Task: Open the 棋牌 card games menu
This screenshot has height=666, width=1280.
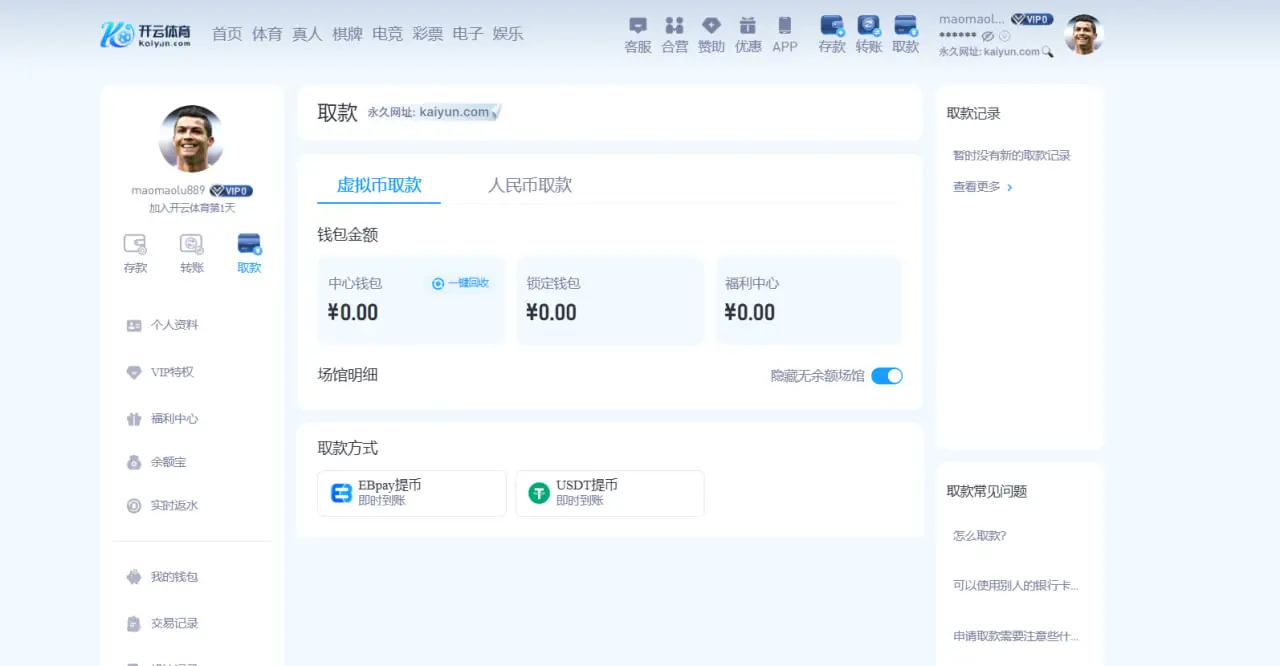Action: point(347,34)
